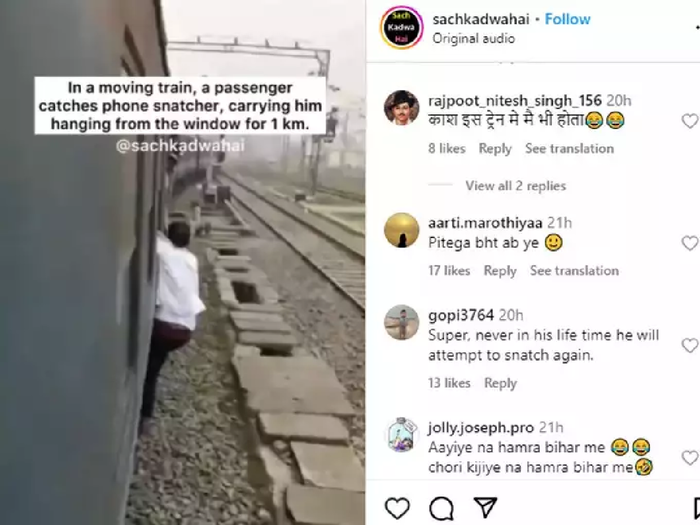Open rajpoot_nitesh_singh_156 avatar

click(401, 108)
